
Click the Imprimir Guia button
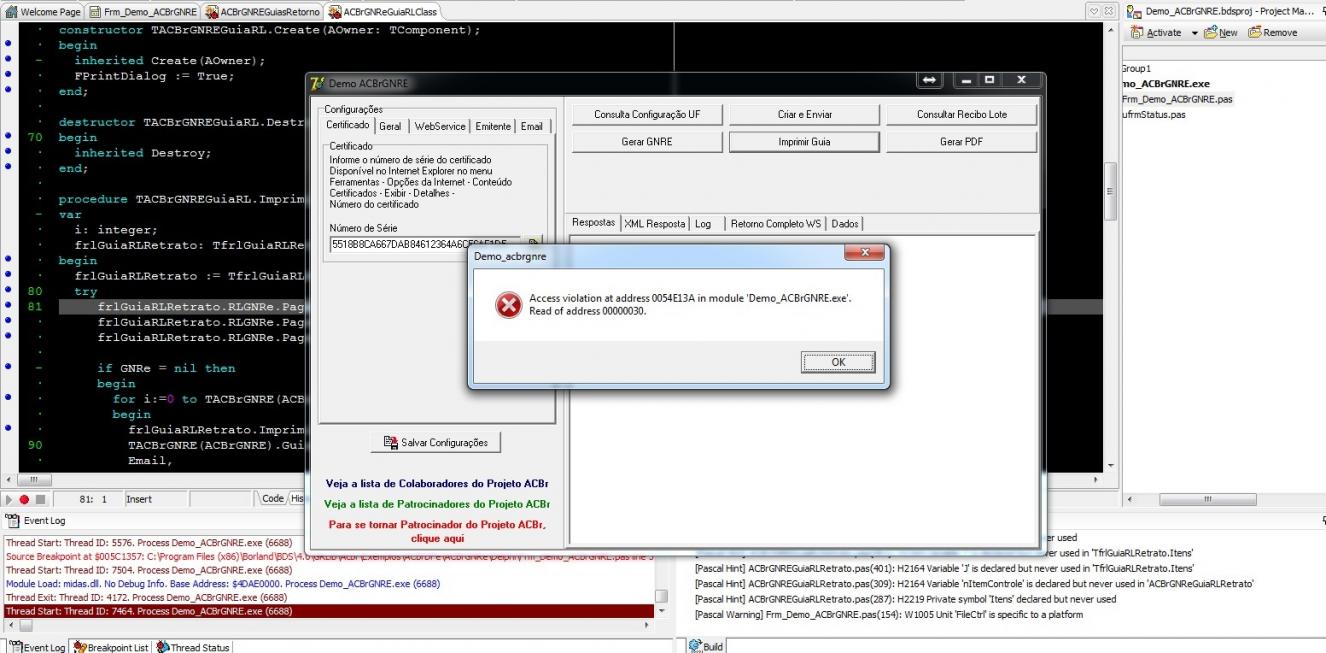click(x=804, y=142)
